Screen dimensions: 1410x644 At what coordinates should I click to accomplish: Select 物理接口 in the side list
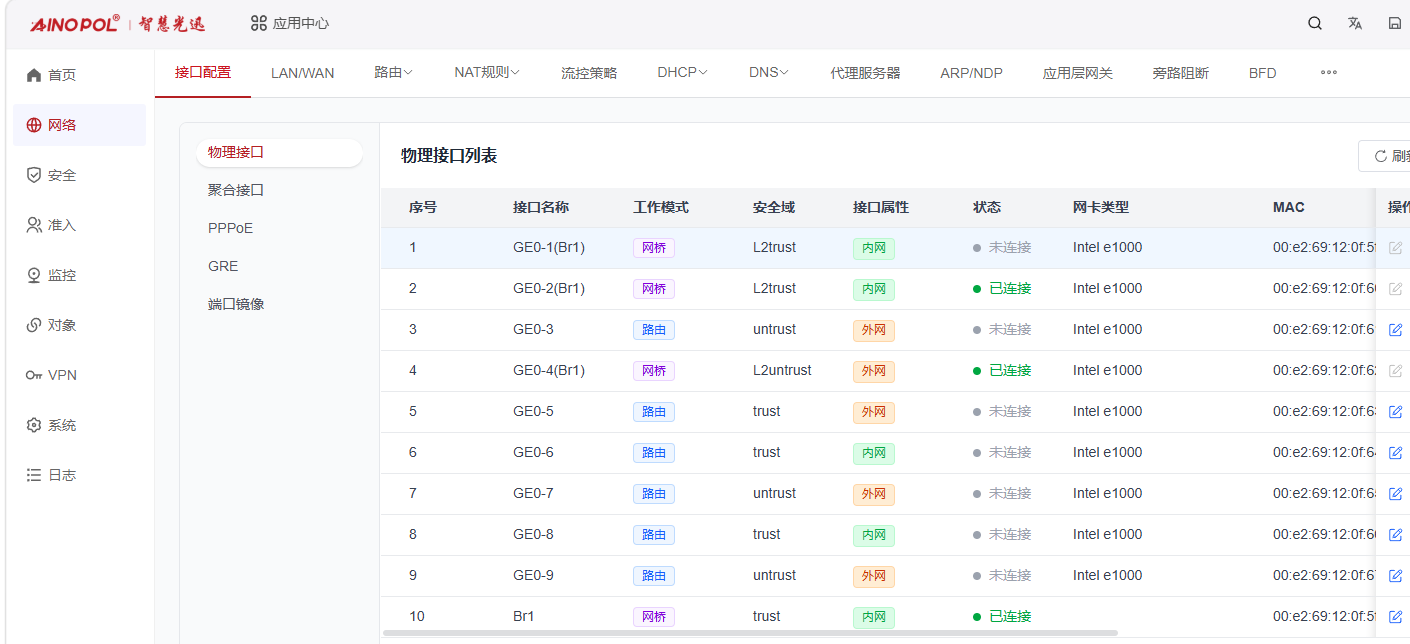point(279,152)
